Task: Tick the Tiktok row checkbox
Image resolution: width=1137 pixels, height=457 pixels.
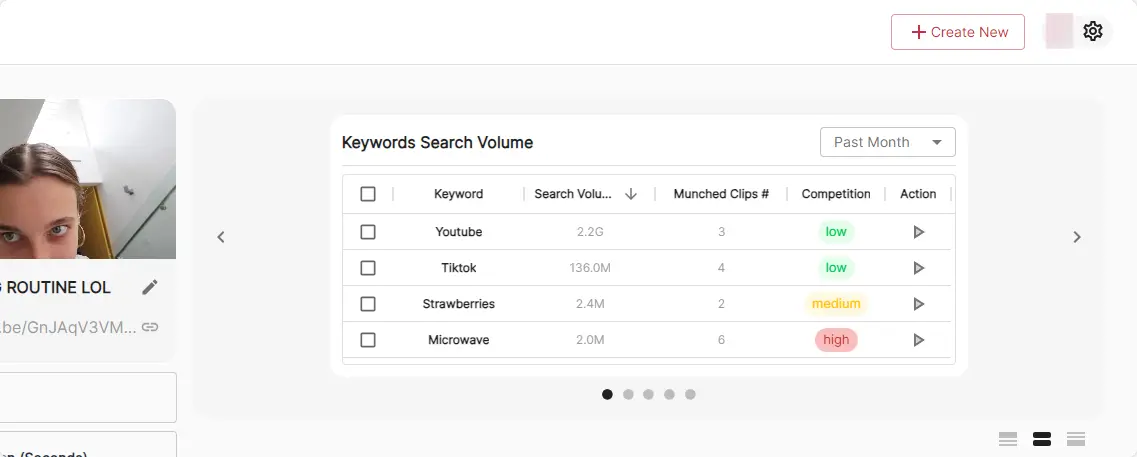Action: click(x=368, y=268)
